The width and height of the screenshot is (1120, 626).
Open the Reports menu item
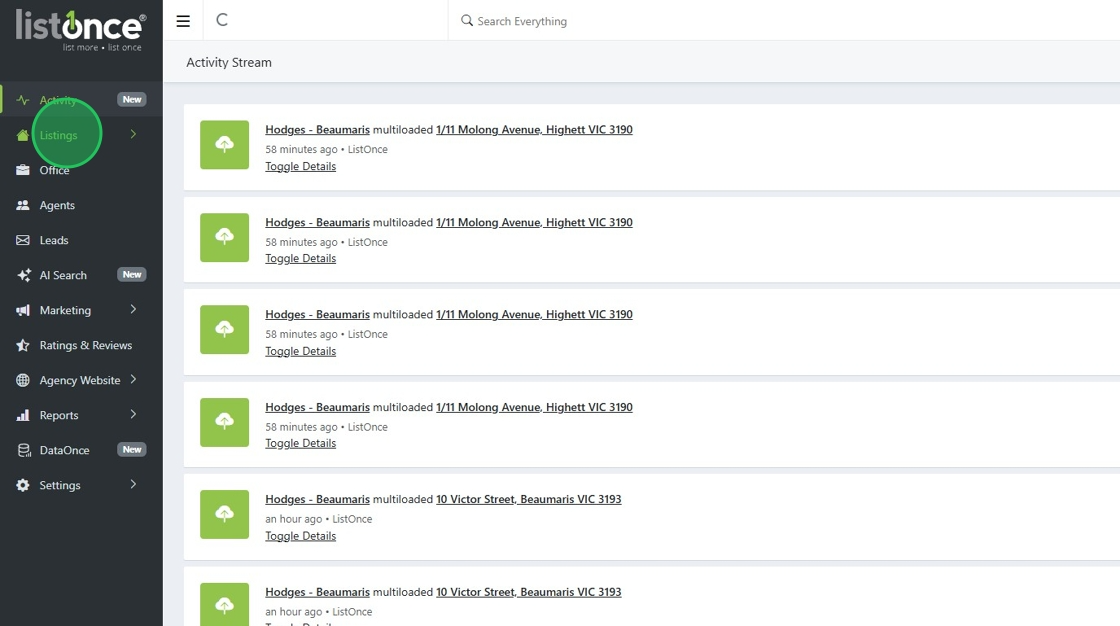coord(59,415)
